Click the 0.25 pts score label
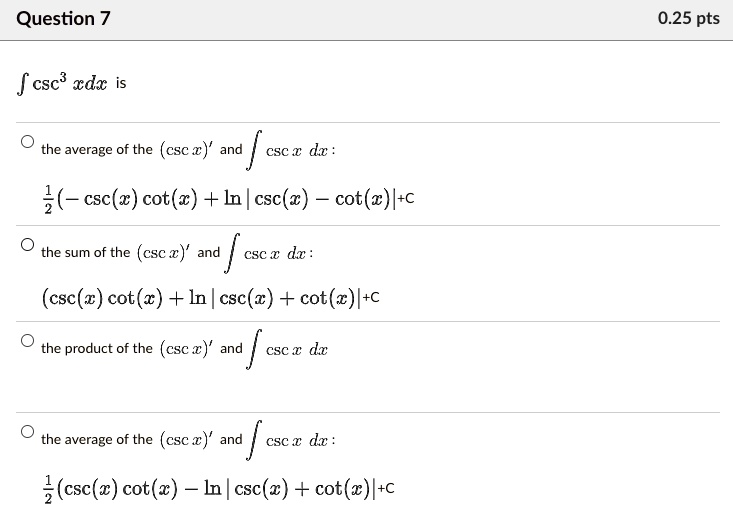Viewport: 733px width, 525px height. 689,18
